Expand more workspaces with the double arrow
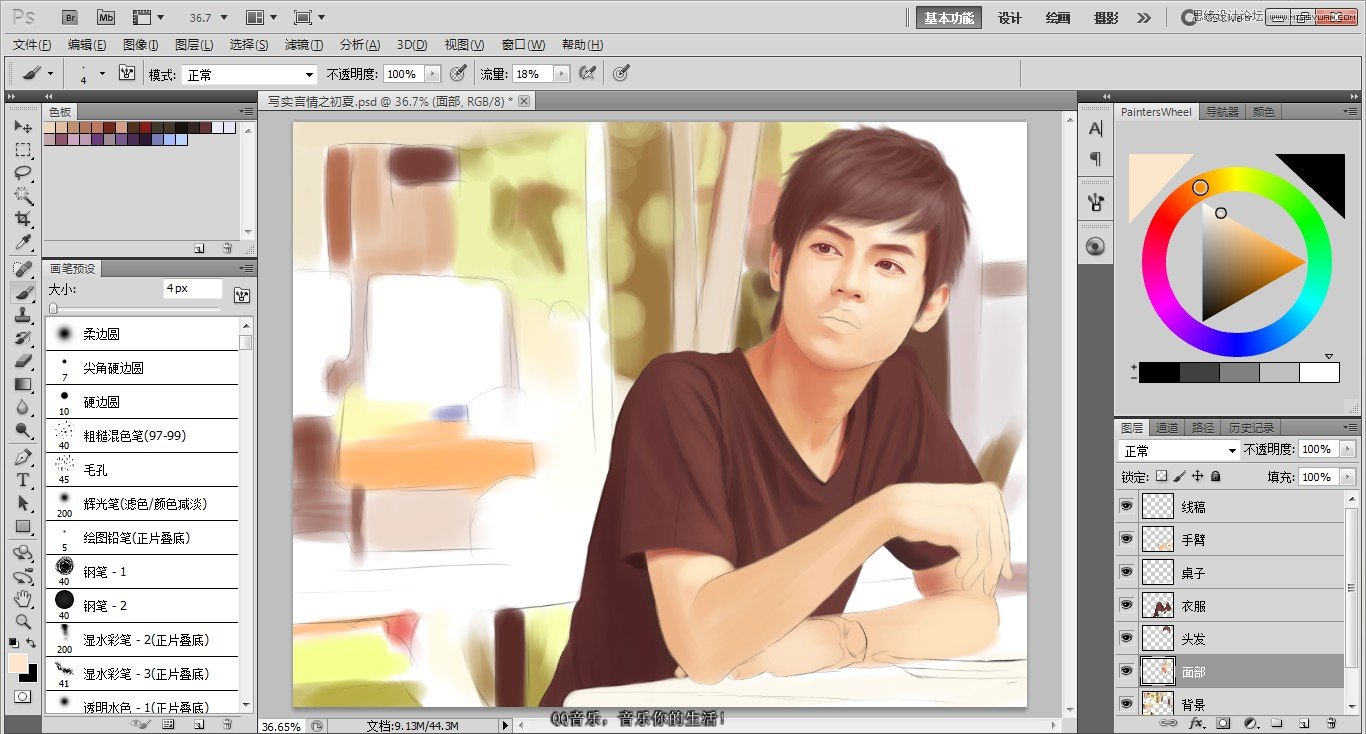The height and width of the screenshot is (734, 1366). (x=1144, y=17)
